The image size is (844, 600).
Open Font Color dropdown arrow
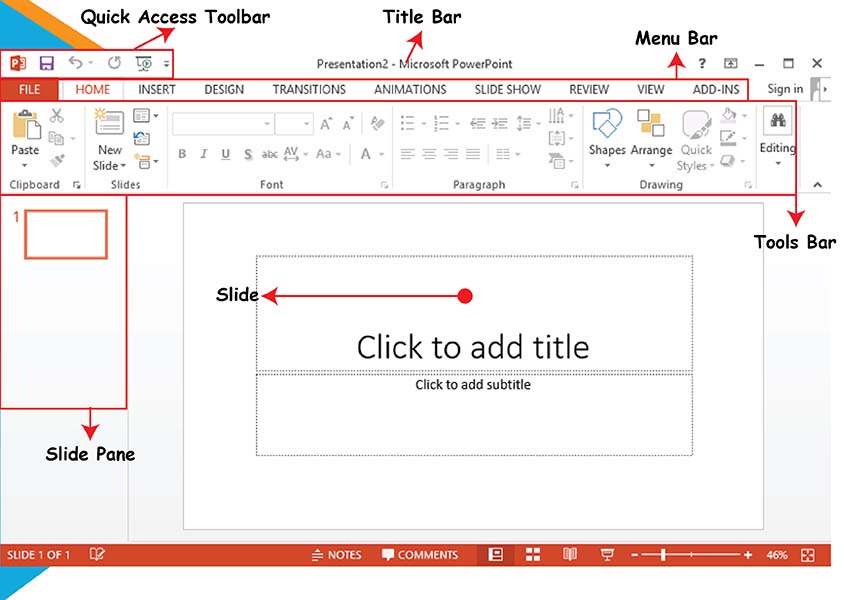coord(382,154)
